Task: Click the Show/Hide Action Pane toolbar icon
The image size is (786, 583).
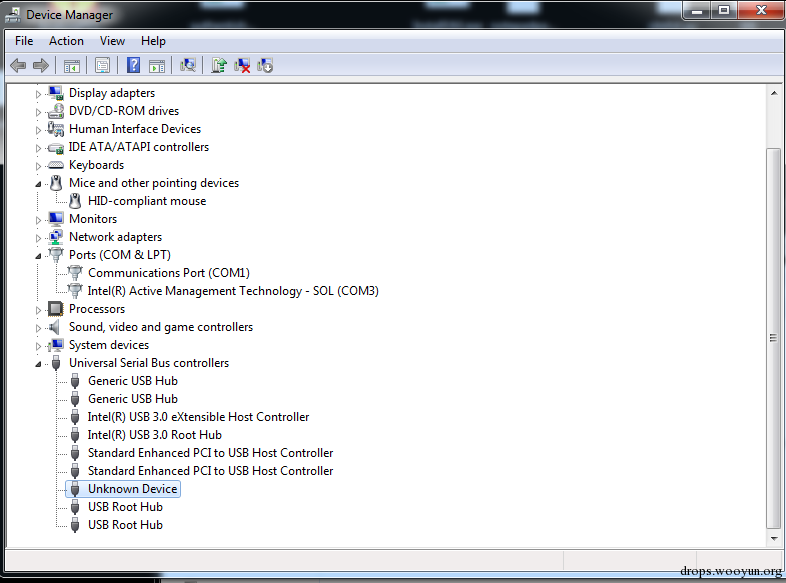Action: 157,66
